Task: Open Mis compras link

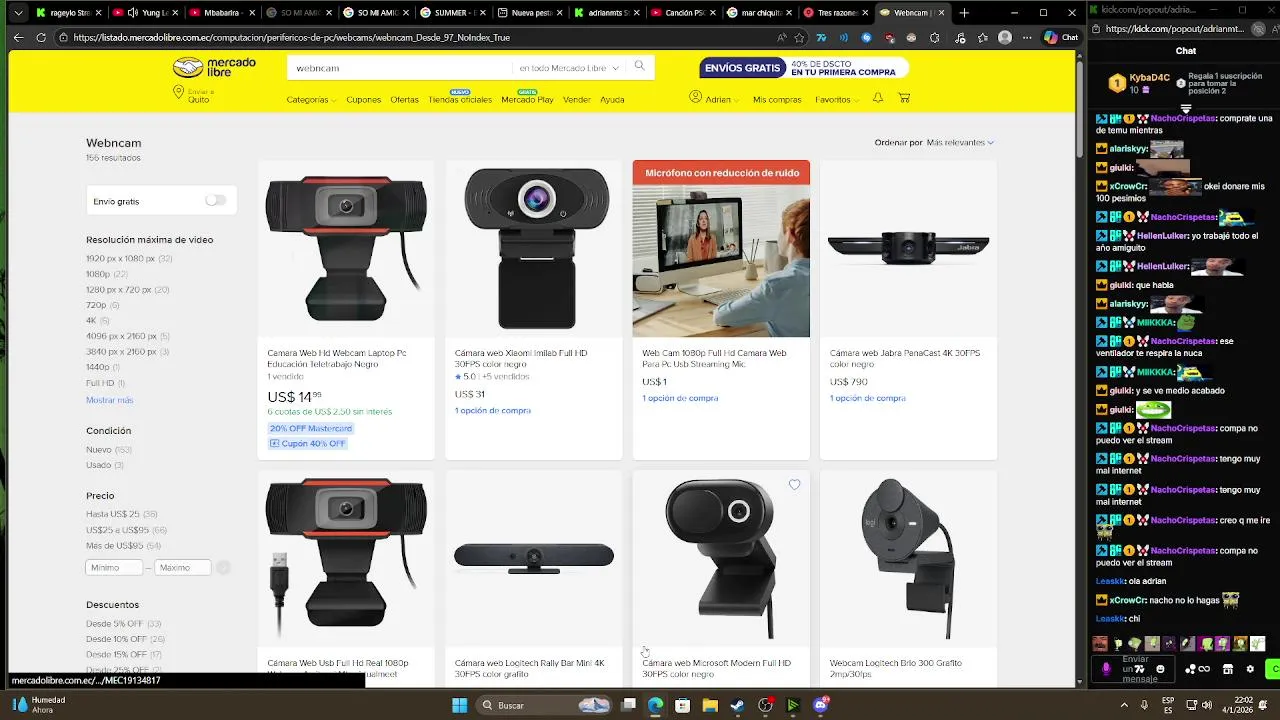Action: [x=777, y=100]
